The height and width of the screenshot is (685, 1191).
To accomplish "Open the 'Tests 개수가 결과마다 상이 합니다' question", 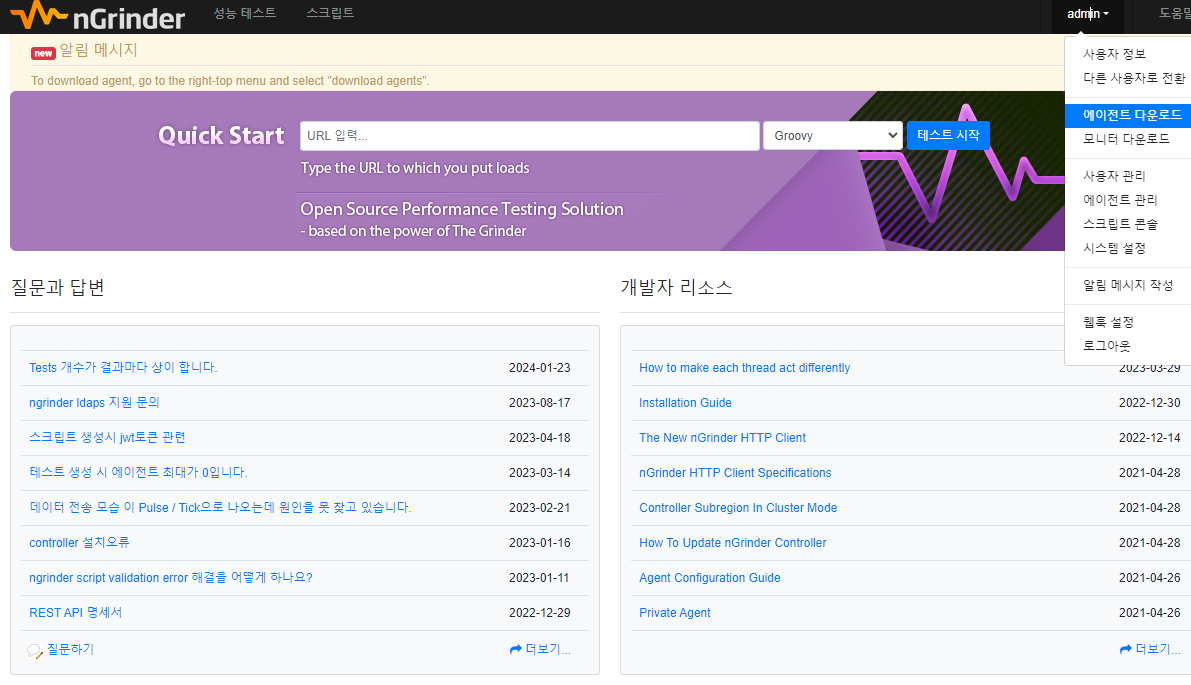I will tap(123, 368).
